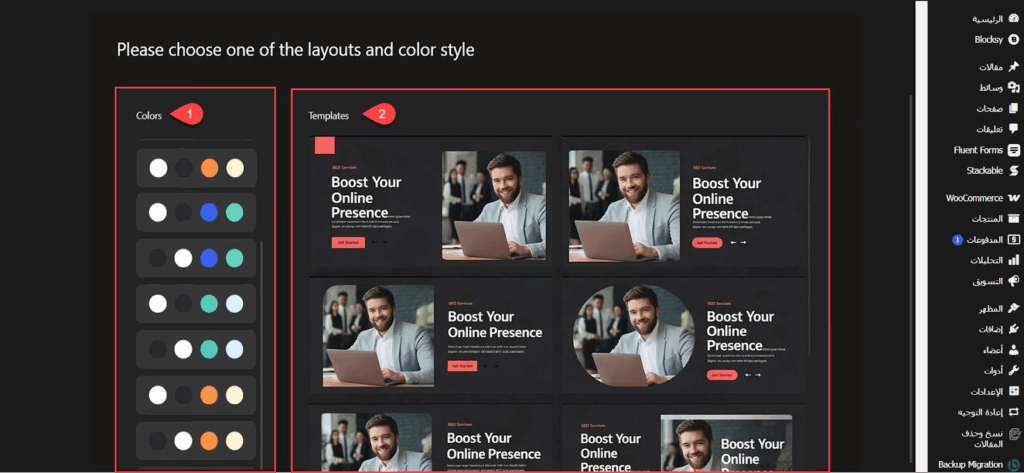
Task: Open the Dashboard (الرئيسية) gauge icon
Action: coord(1013,19)
